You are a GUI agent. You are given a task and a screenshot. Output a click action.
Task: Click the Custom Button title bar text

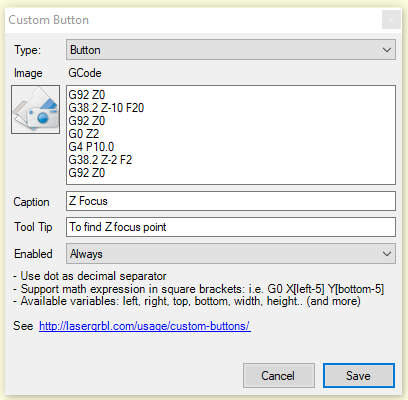click(x=49, y=20)
